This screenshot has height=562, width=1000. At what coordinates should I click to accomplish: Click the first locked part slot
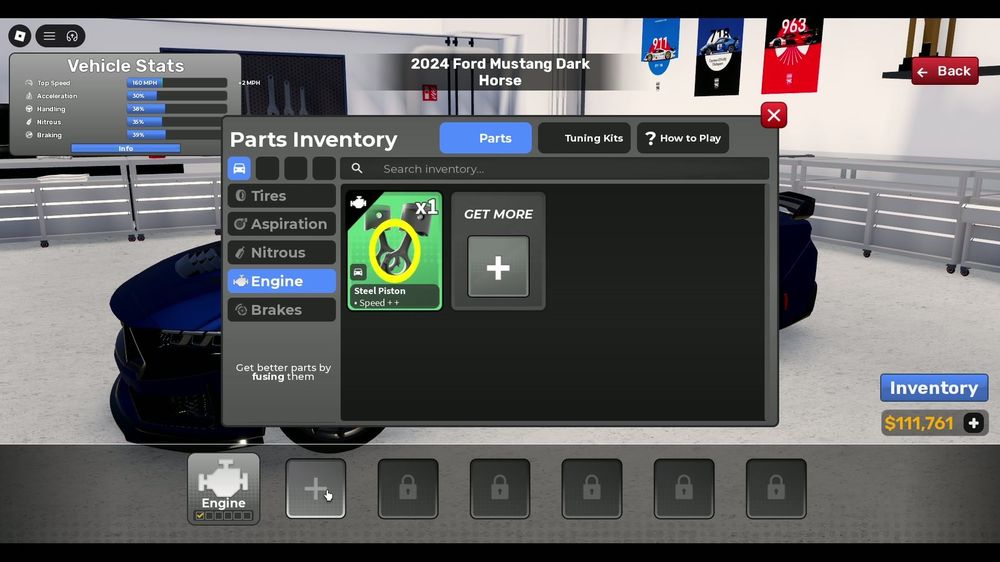pyautogui.click(x=408, y=489)
